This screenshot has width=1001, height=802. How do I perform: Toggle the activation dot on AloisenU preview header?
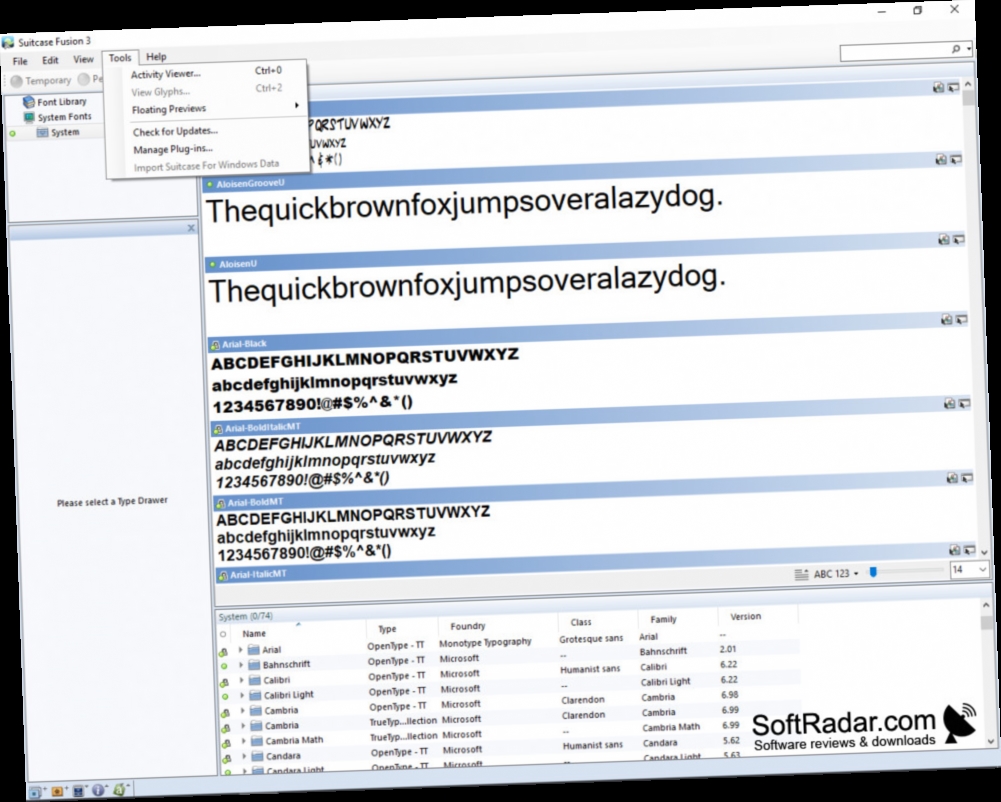click(x=212, y=264)
